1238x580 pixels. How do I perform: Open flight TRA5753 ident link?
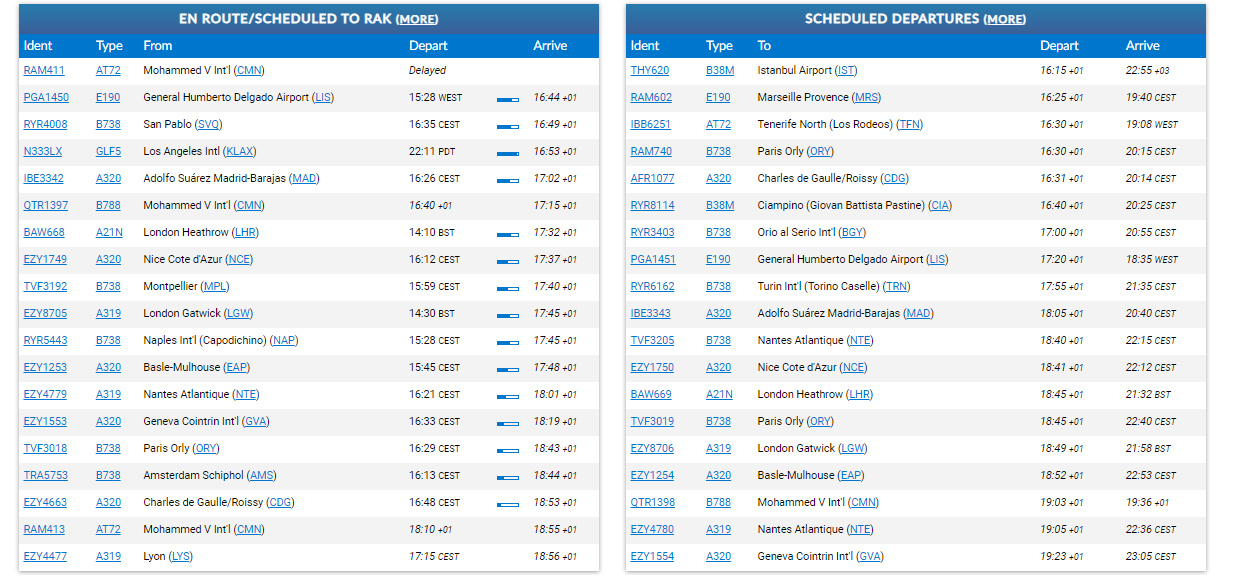coord(46,476)
